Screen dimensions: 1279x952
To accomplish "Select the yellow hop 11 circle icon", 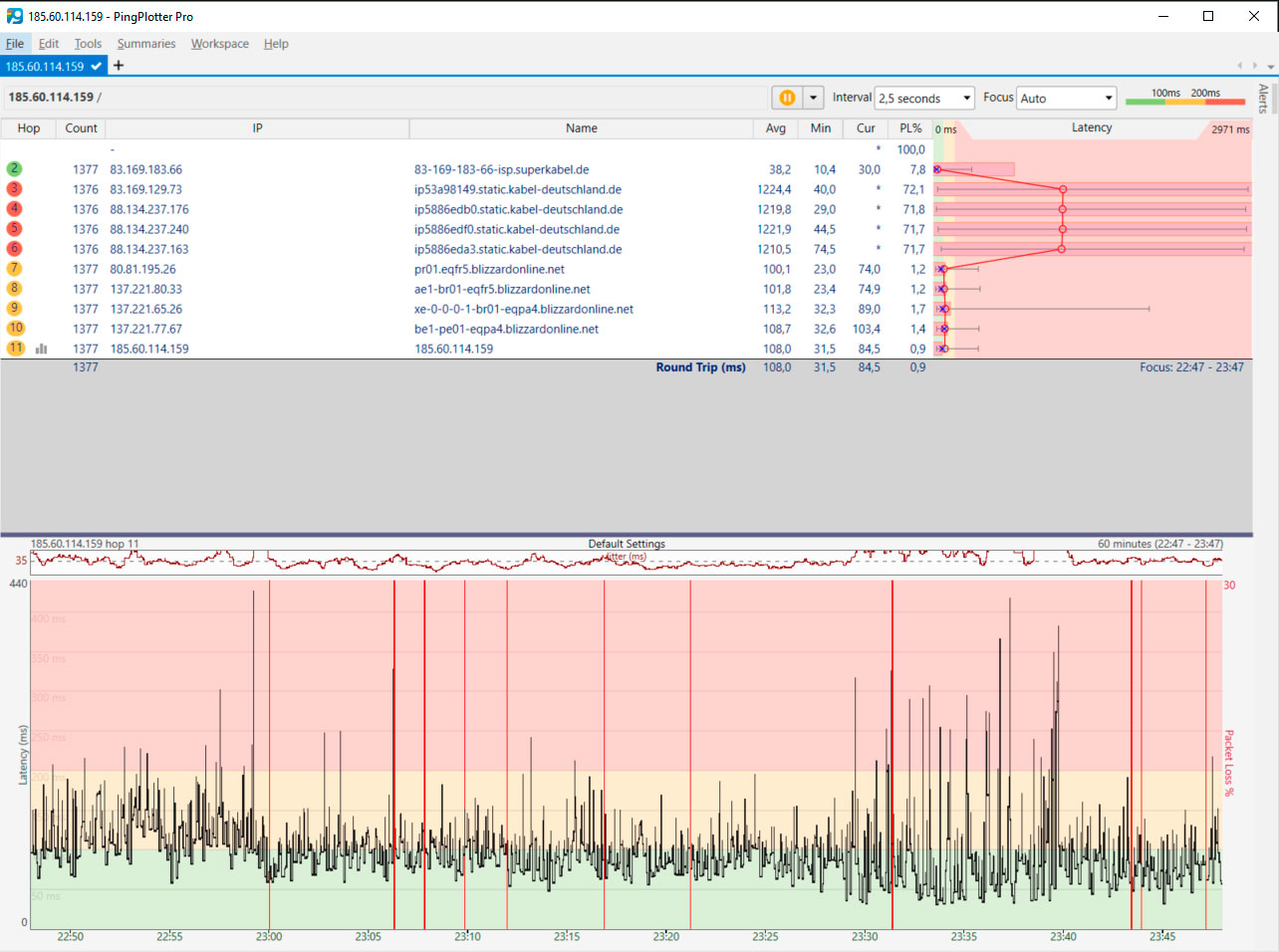I will tap(15, 349).
